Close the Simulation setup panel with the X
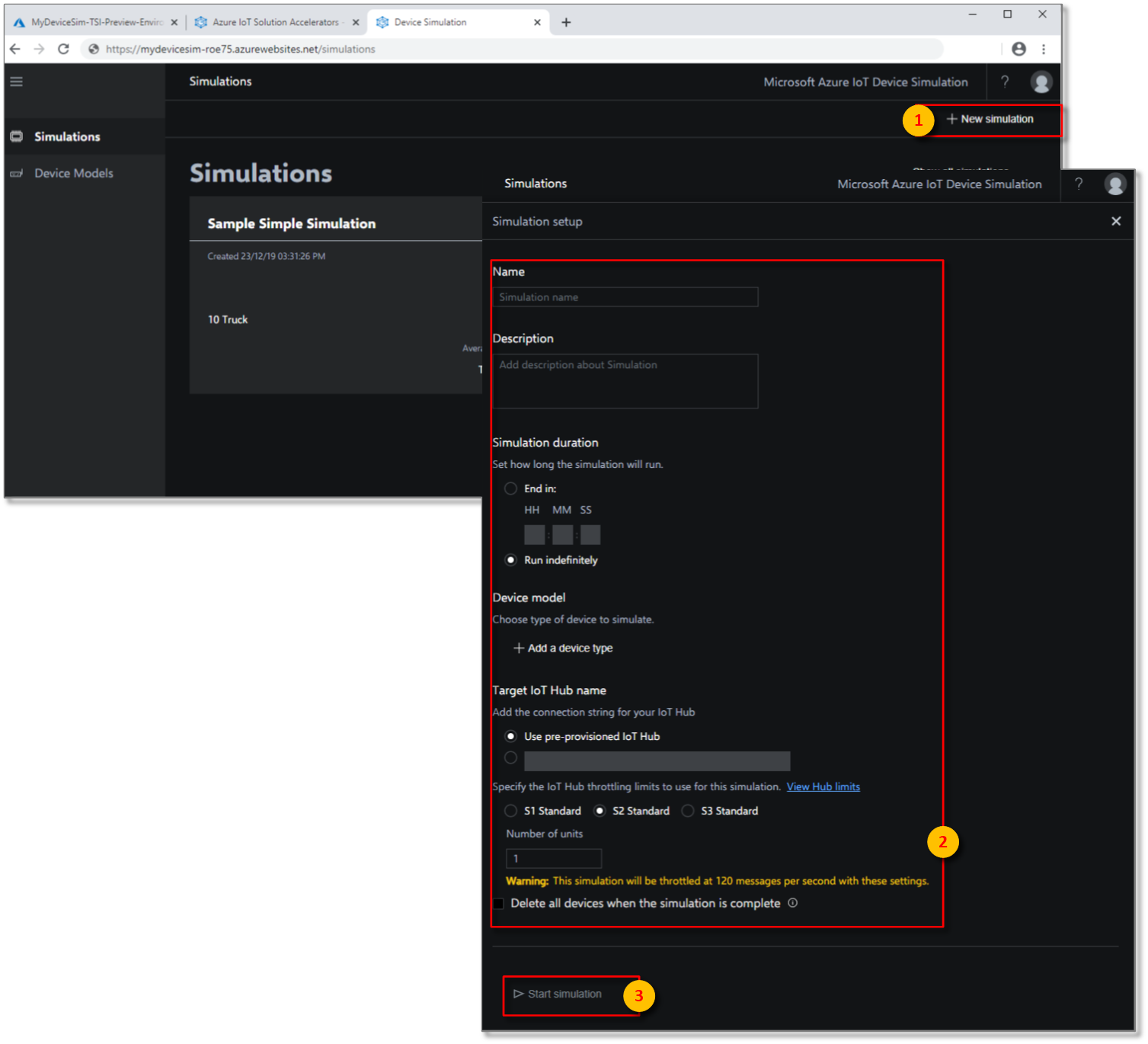 tap(1115, 221)
